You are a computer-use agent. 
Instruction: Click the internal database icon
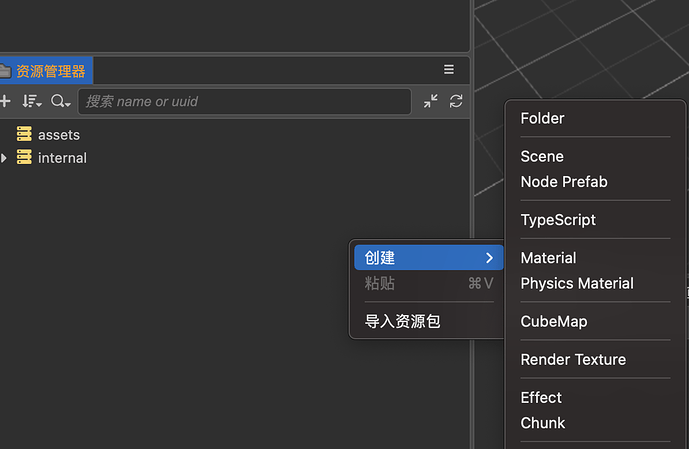(x=24, y=157)
